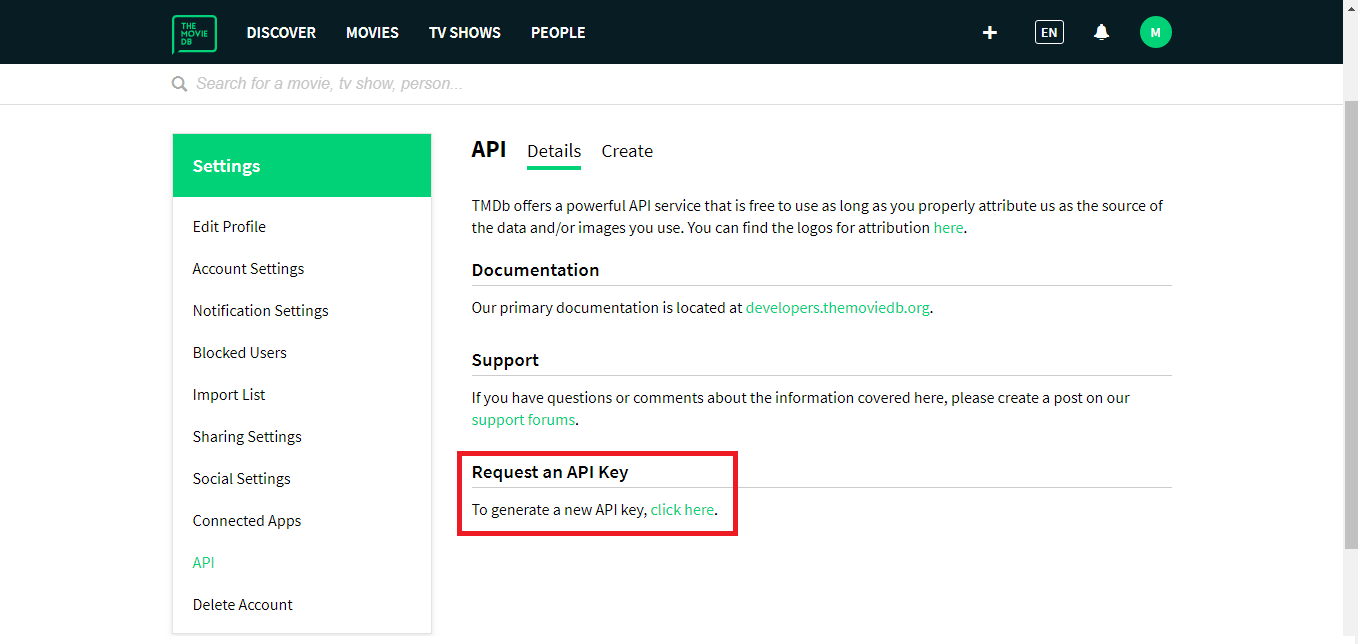This screenshot has width=1358, height=644.
Task: Open the TV Shows menu
Action: point(464,33)
